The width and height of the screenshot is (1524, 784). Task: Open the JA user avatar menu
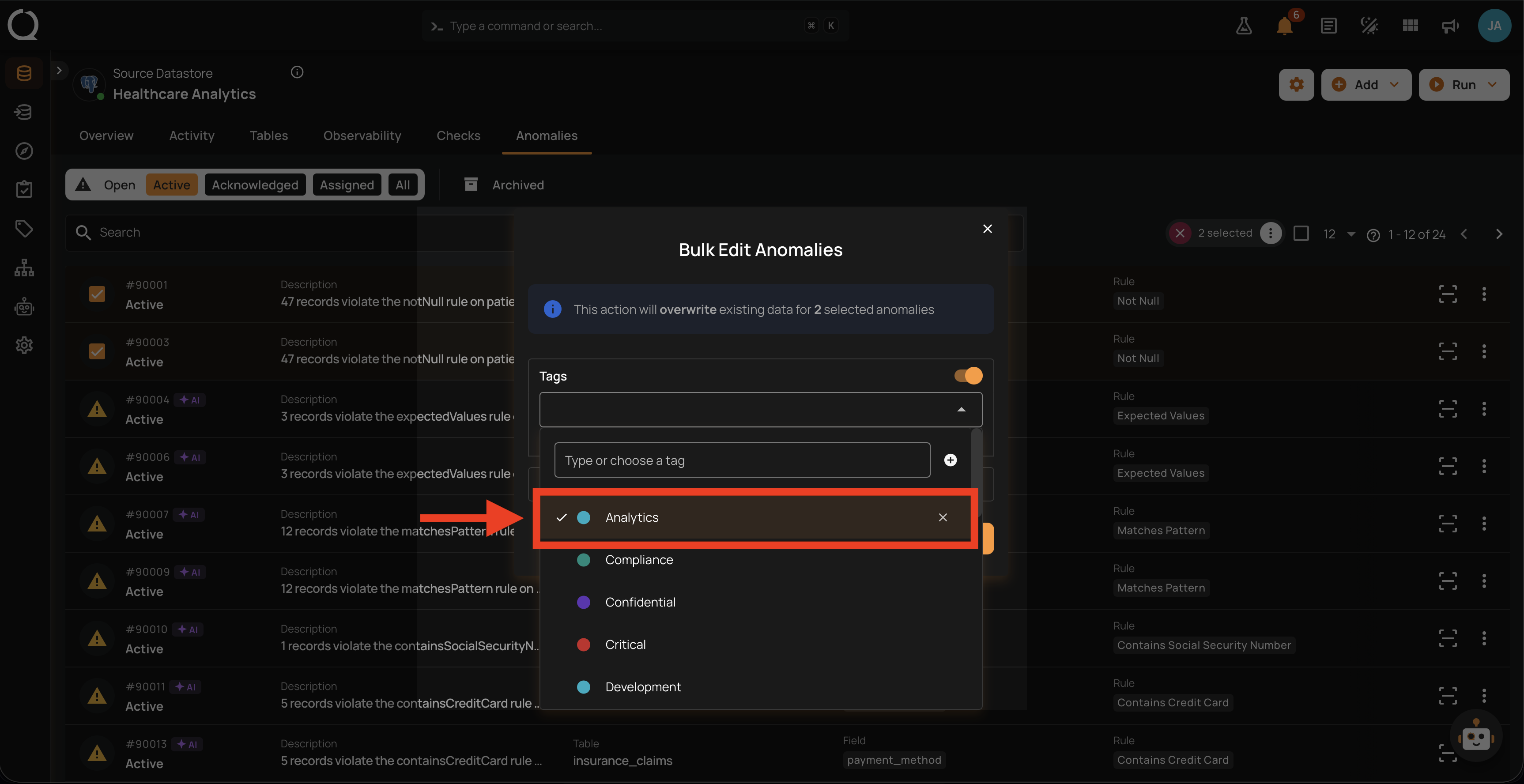(x=1494, y=26)
